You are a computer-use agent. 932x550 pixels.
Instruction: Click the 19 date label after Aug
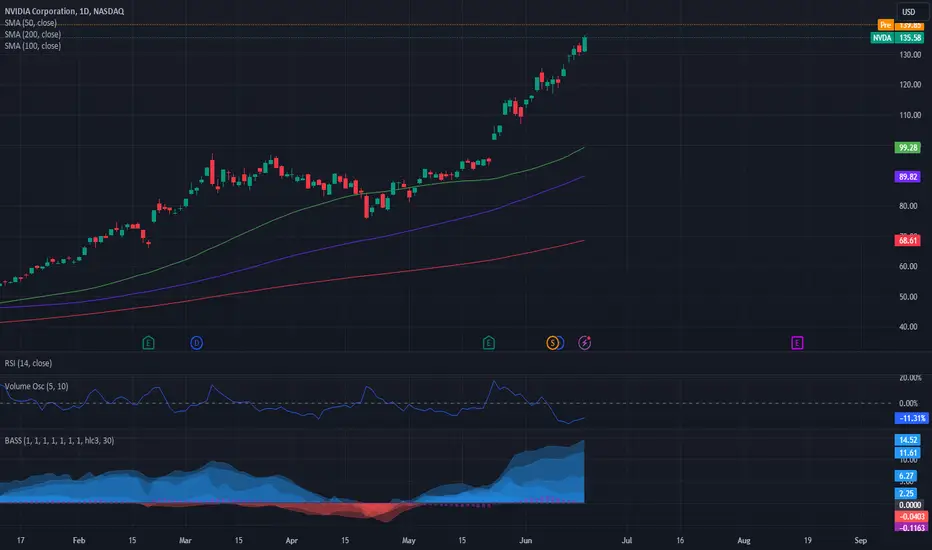point(808,541)
